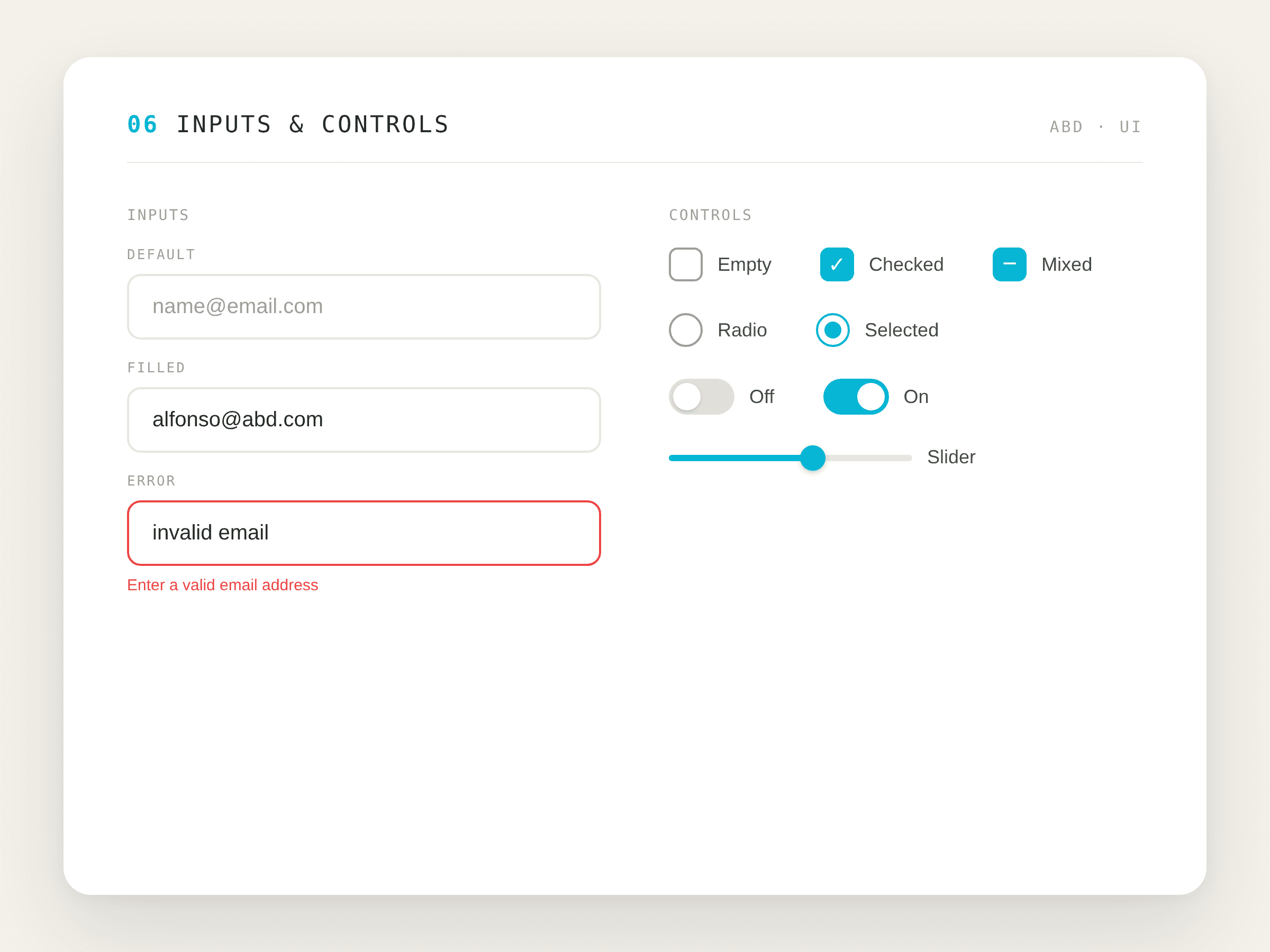Turn on the Off toggle switch
Screen dimensions: 1270x952
point(702,397)
